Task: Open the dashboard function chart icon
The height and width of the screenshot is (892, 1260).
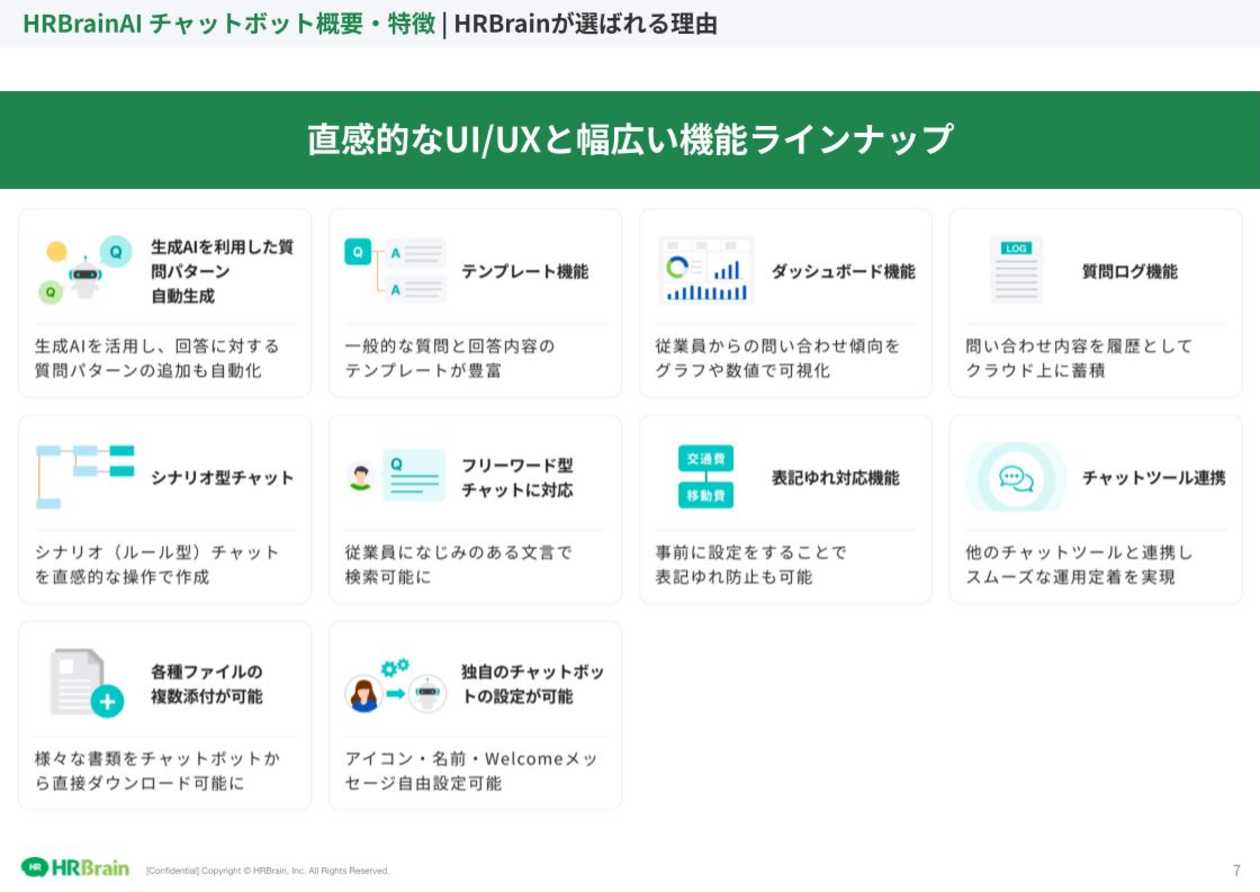Action: tap(706, 268)
